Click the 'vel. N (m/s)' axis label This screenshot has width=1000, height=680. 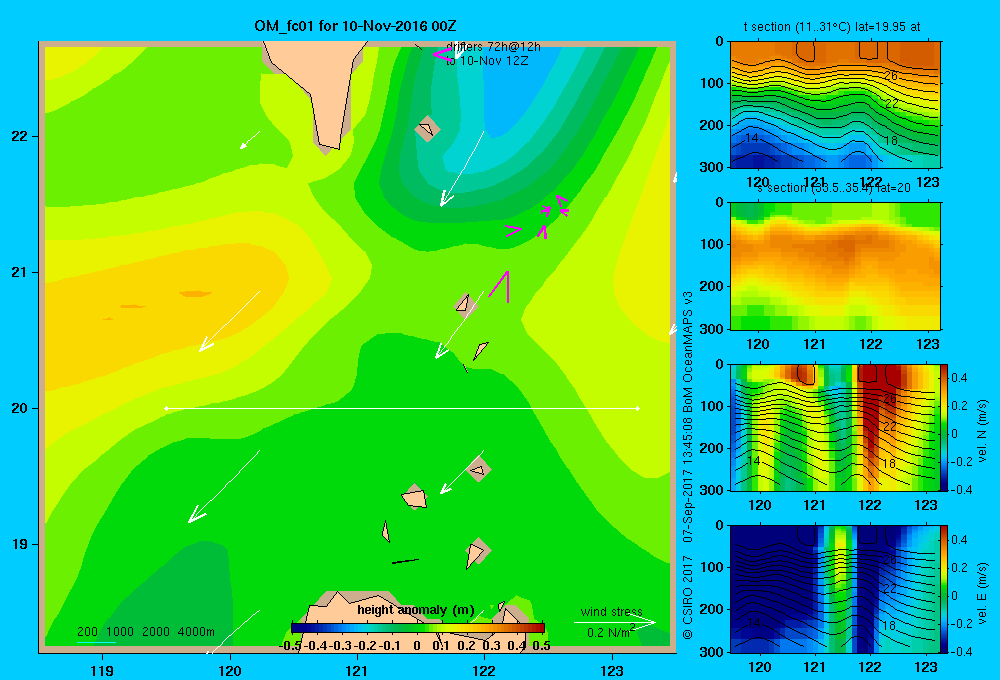pos(982,431)
